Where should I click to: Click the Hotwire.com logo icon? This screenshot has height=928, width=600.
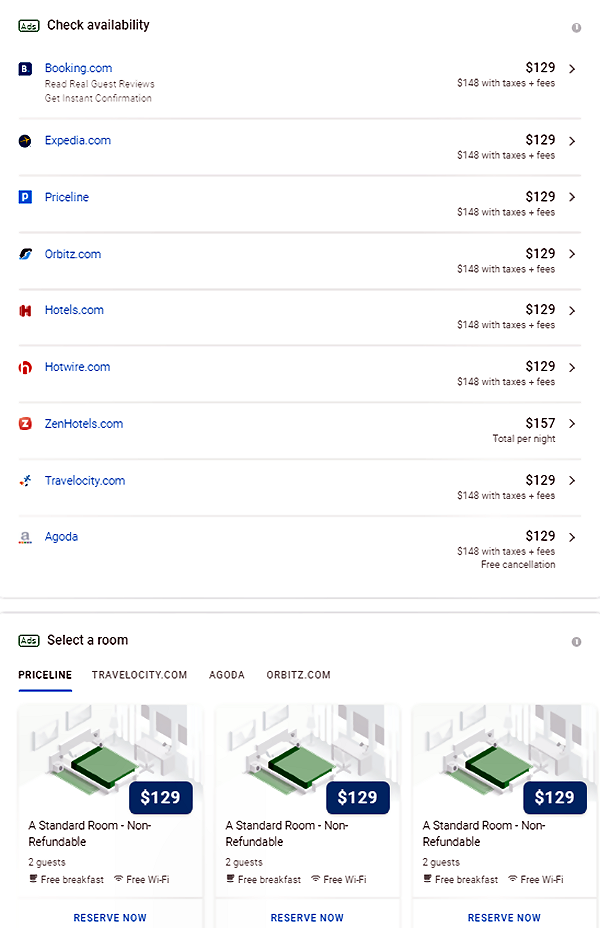tap(25, 368)
